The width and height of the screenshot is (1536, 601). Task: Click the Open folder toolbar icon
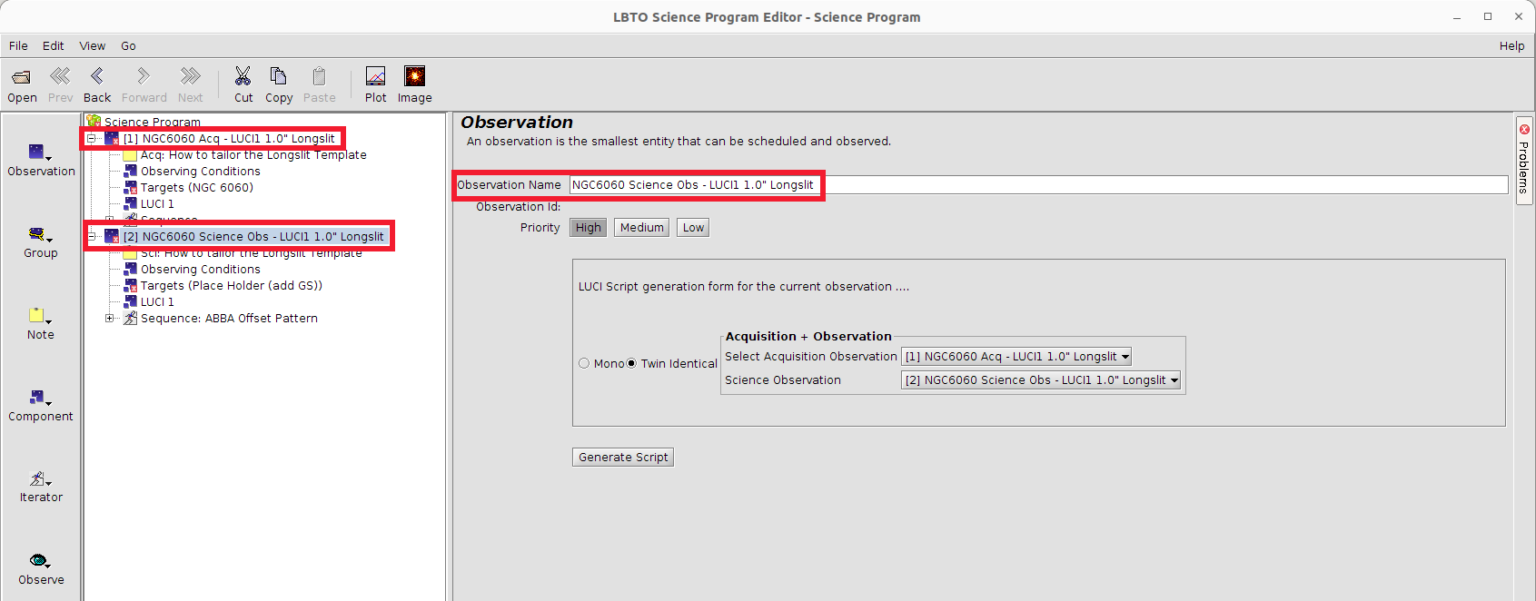pos(21,78)
